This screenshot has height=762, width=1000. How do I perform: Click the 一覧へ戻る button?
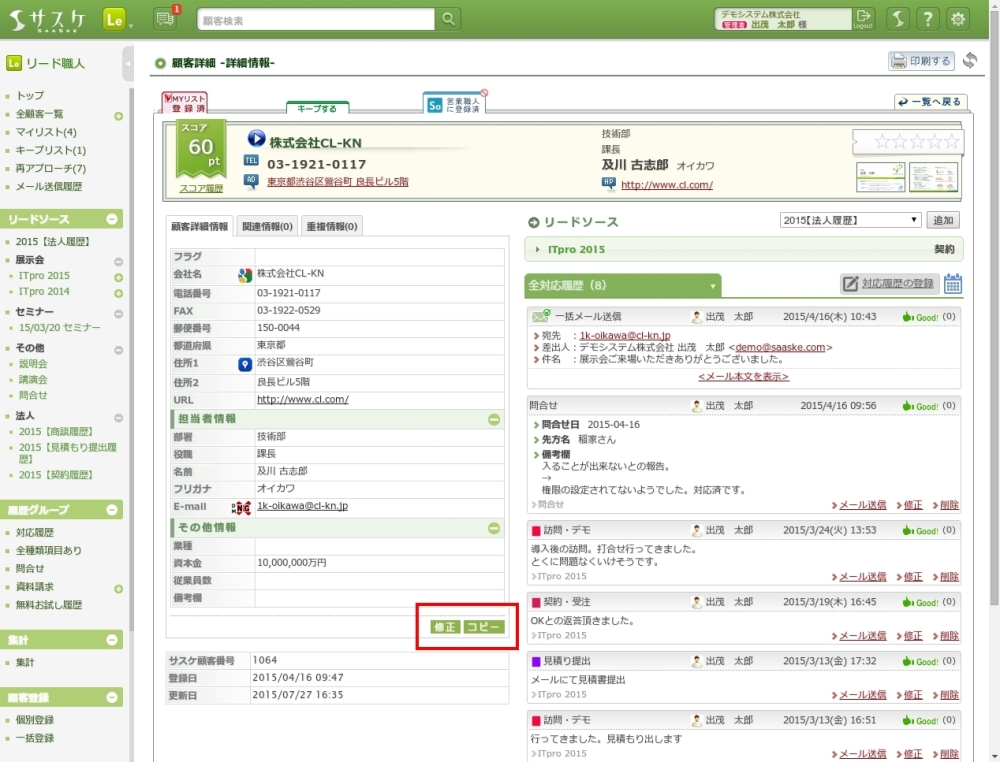[930, 102]
